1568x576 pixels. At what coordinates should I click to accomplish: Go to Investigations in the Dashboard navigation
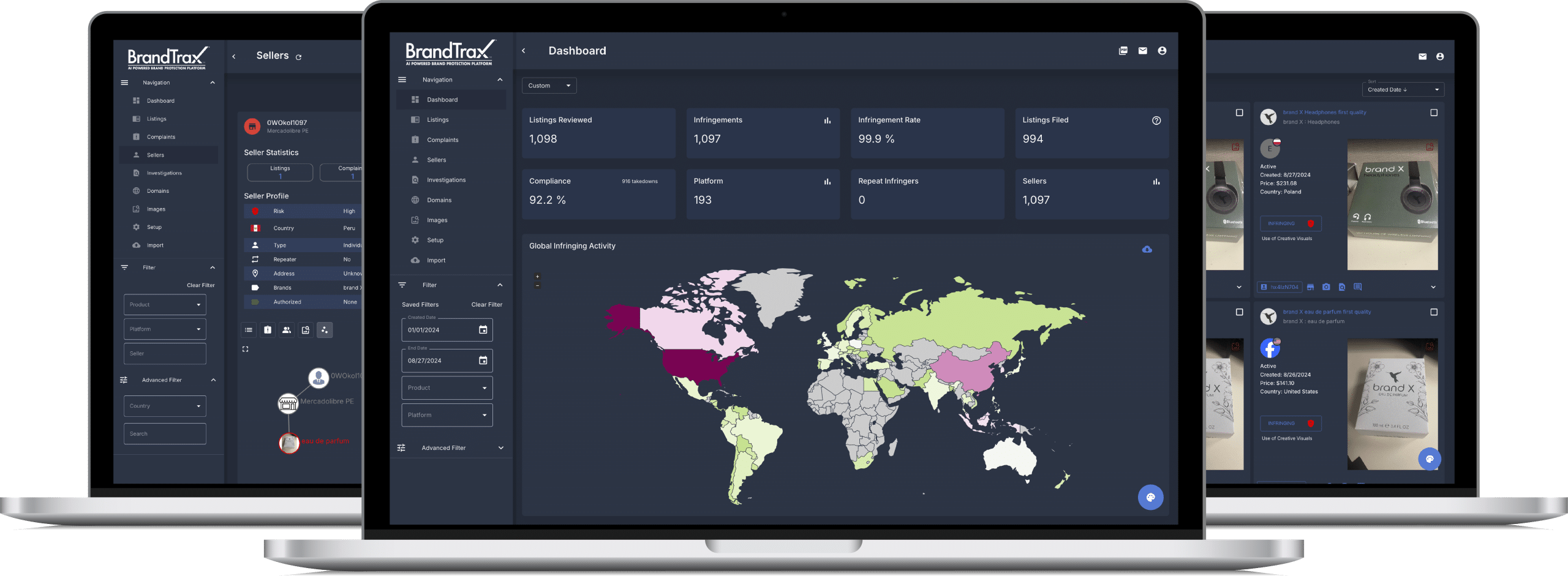(x=446, y=180)
